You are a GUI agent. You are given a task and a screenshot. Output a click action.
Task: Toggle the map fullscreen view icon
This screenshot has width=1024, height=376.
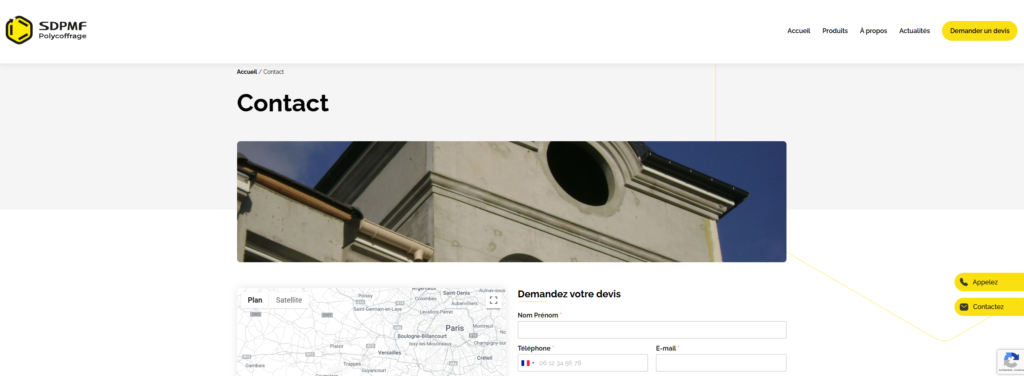pyautogui.click(x=494, y=300)
